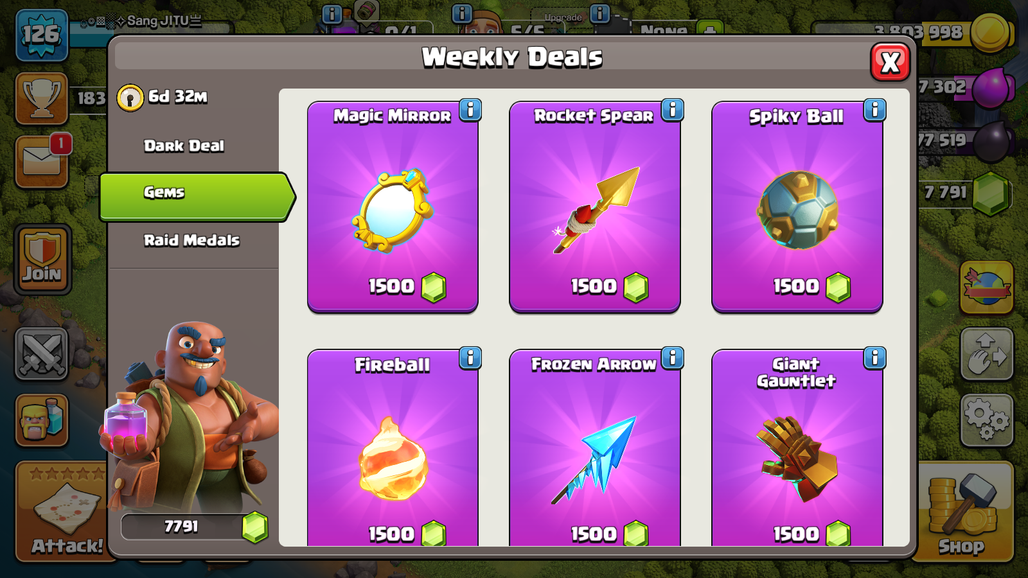This screenshot has width=1028, height=578.
Task: Buy Magic Mirror for 1500 gems
Action: click(406, 286)
